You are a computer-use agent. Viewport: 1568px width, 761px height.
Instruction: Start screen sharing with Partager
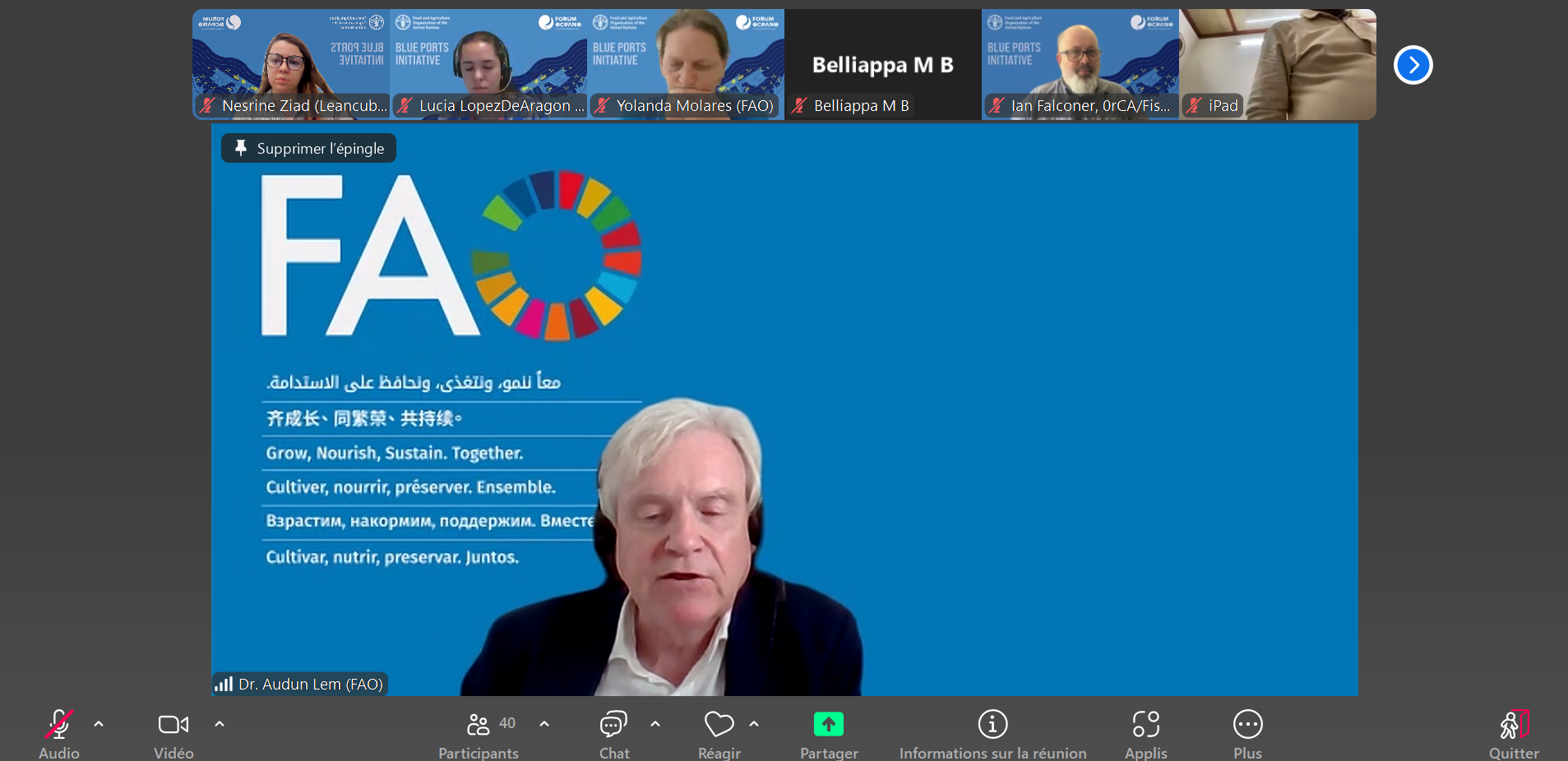point(828,726)
